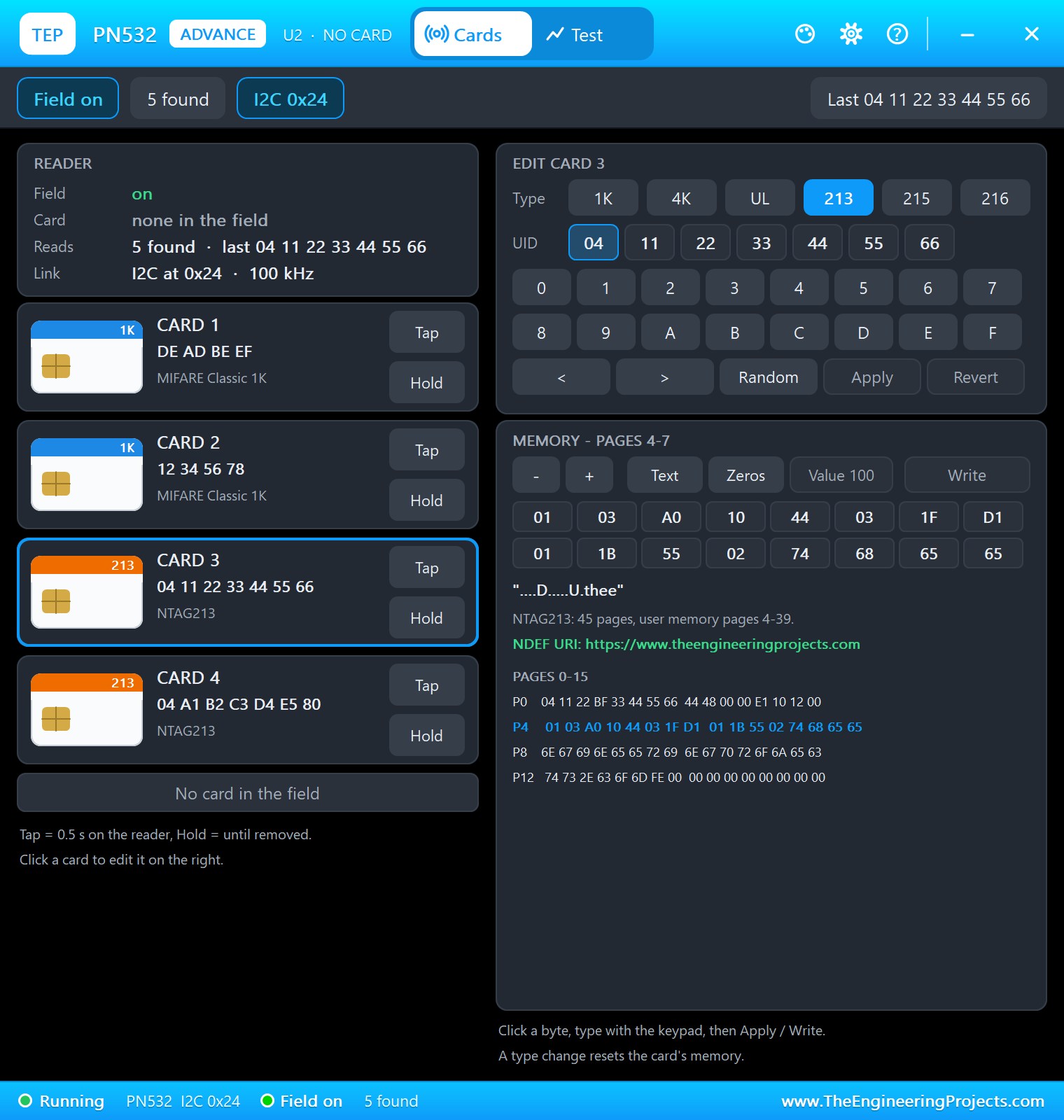This screenshot has height=1120, width=1064.
Task: Click the Write button
Action: click(x=967, y=475)
